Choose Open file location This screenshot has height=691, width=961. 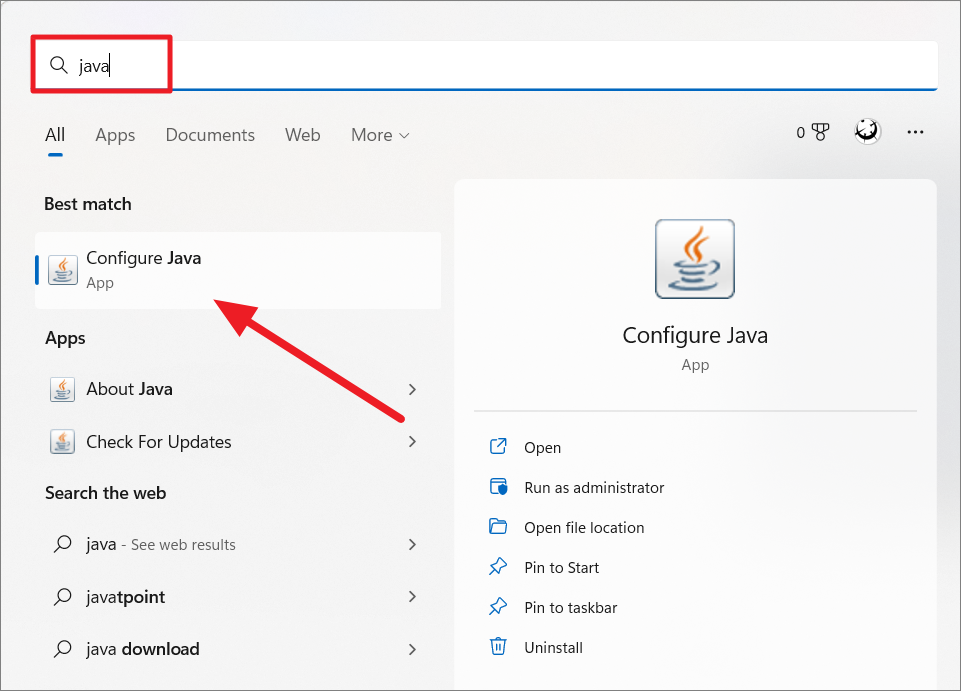584,527
